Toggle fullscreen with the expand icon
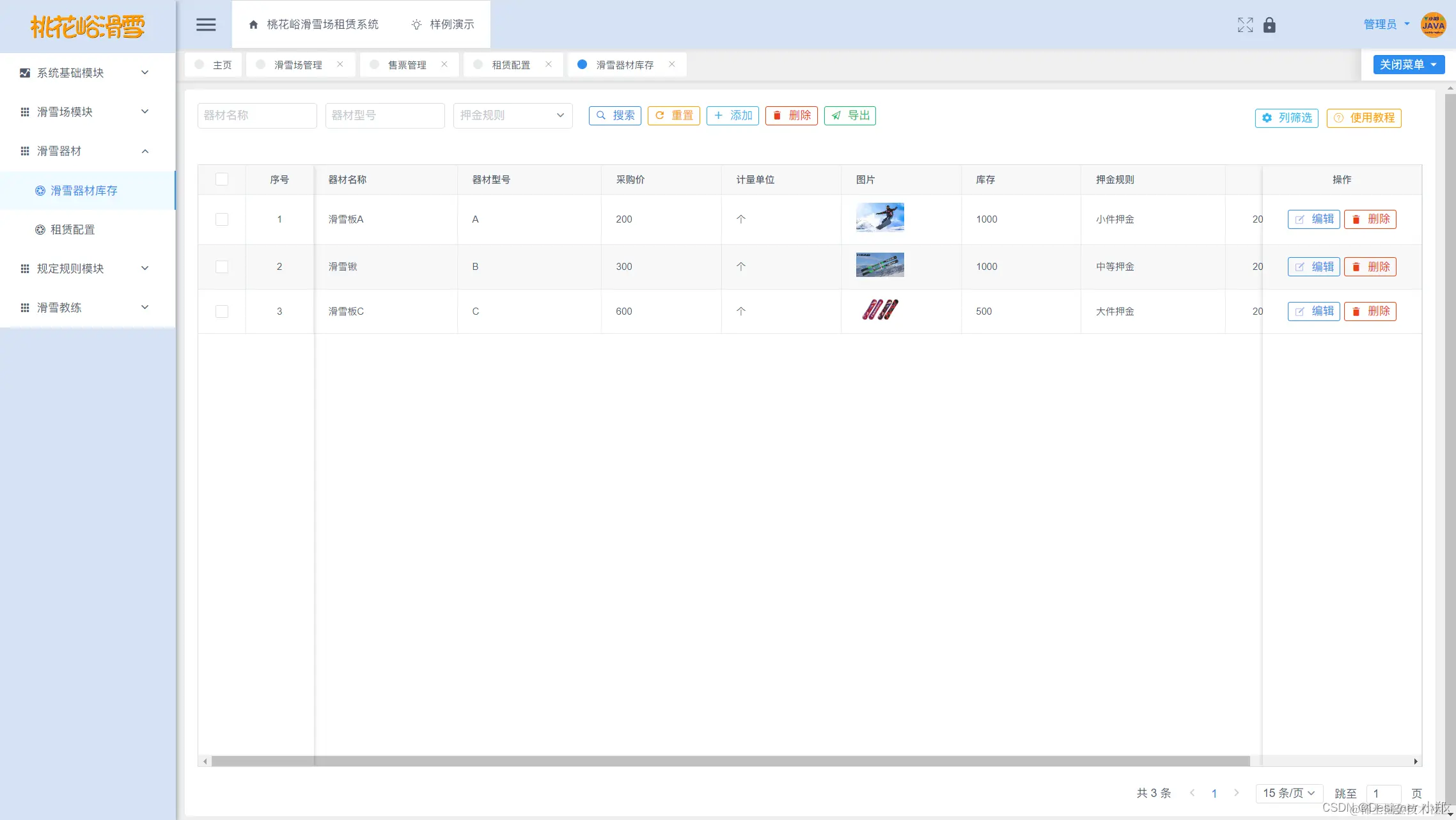This screenshot has height=820, width=1456. point(1245,25)
